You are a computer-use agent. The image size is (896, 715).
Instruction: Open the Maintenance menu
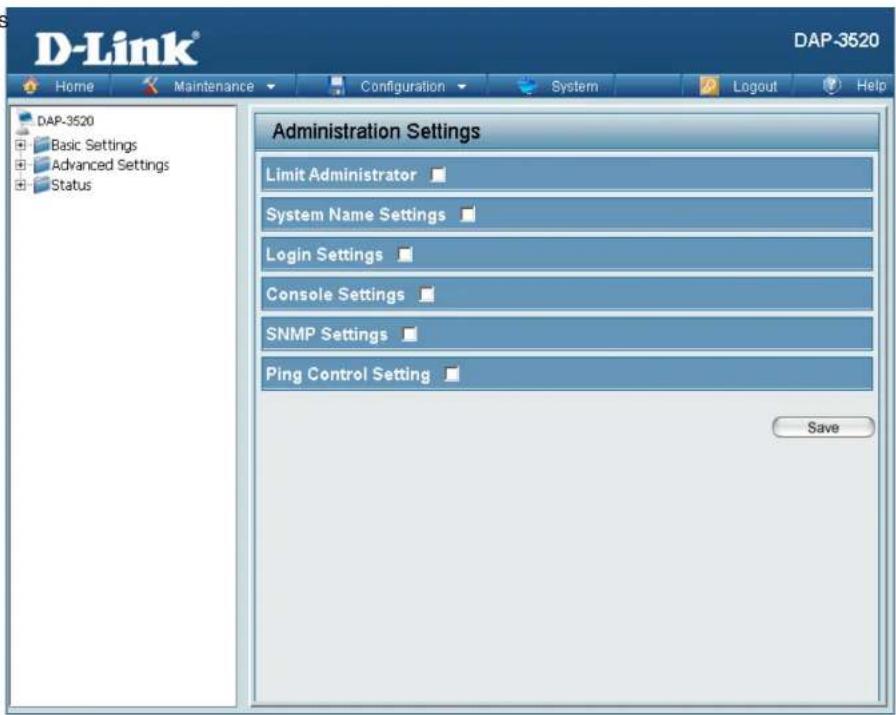click(x=214, y=86)
